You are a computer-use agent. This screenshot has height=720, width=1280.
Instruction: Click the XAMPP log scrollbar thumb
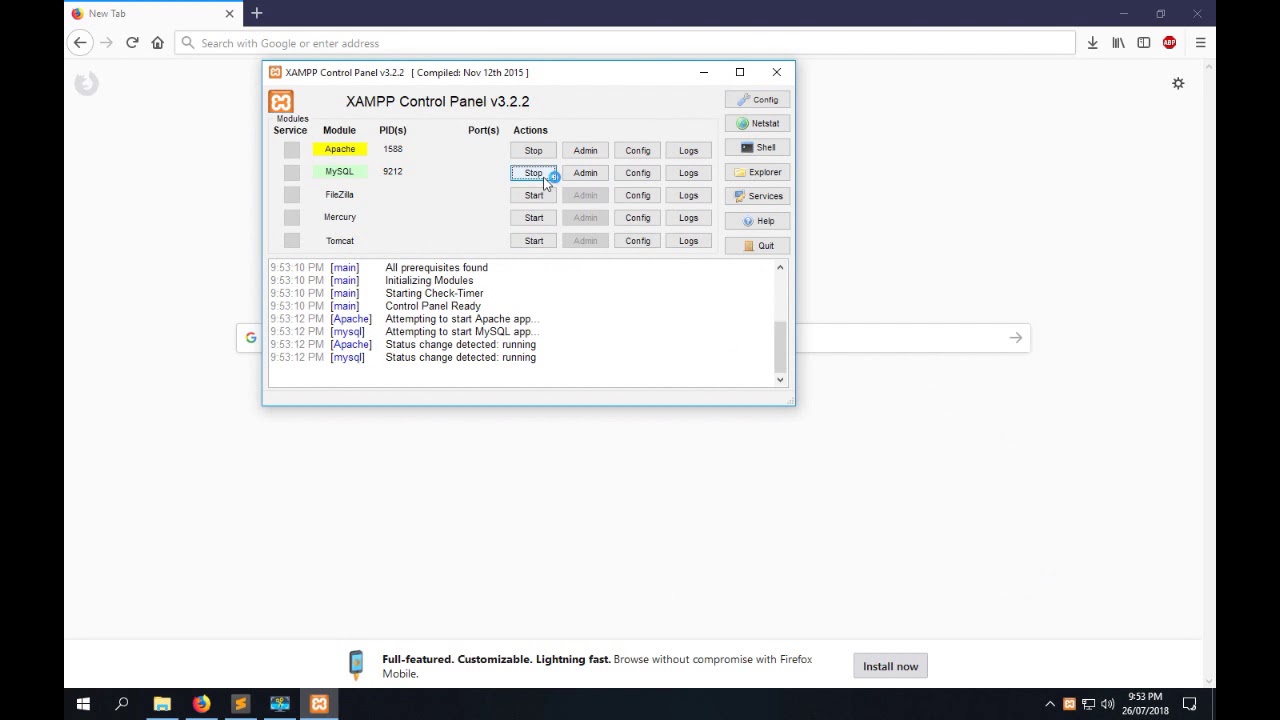point(780,347)
